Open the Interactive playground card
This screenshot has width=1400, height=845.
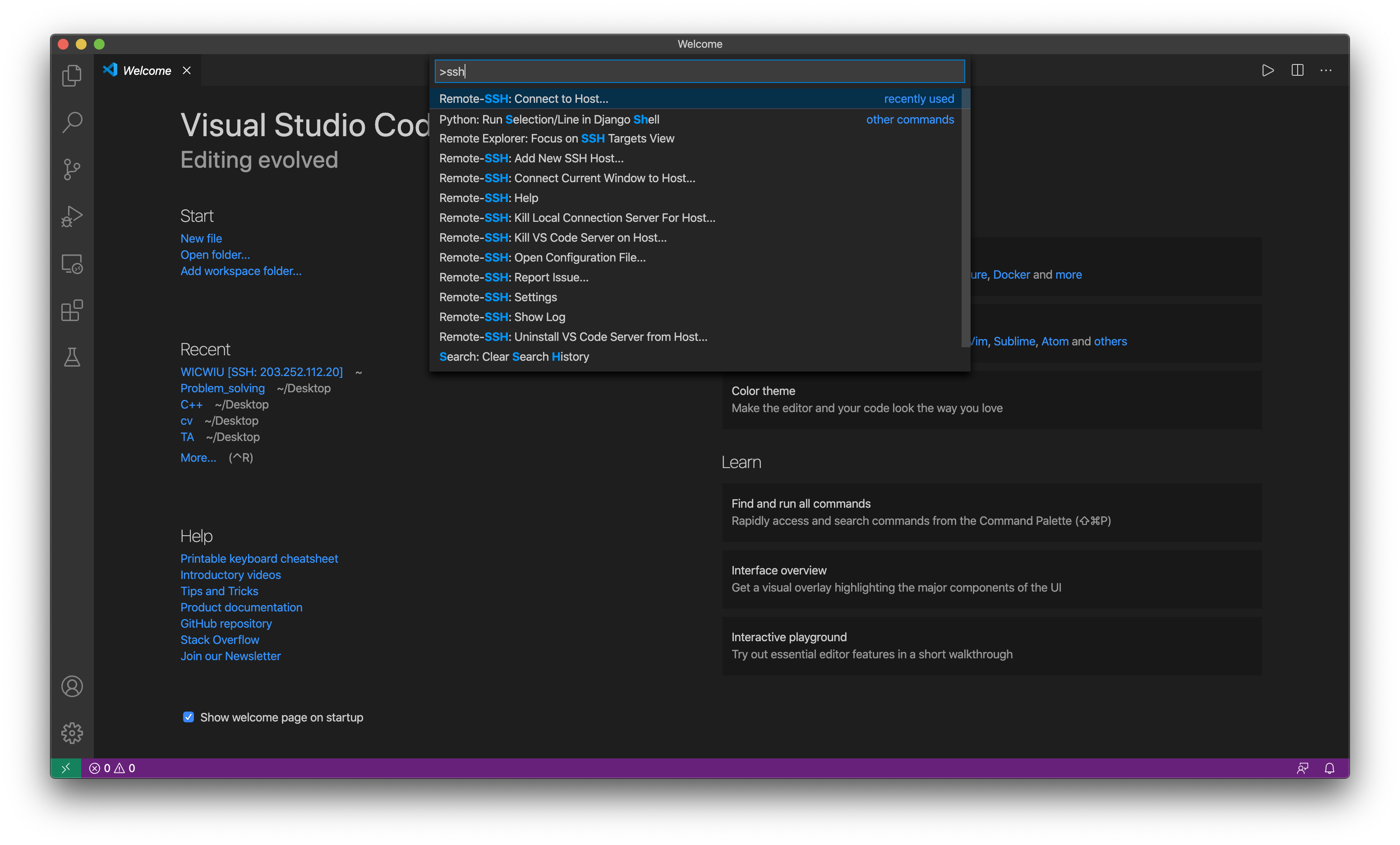click(x=991, y=646)
